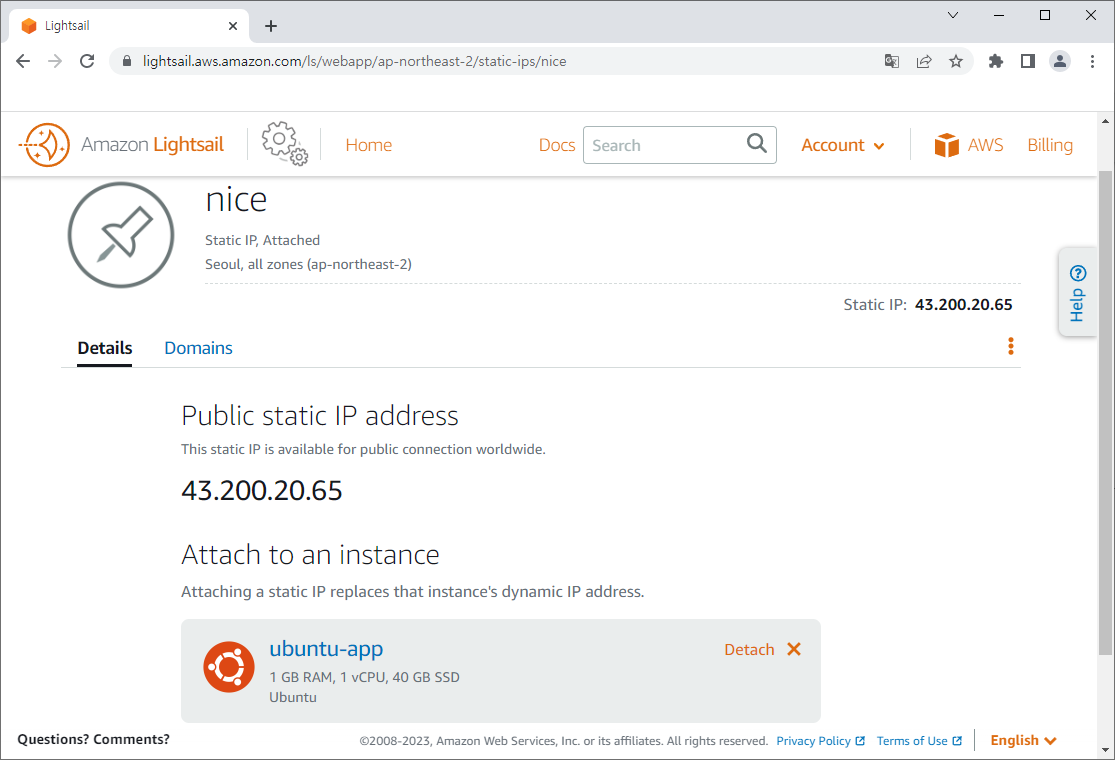Click the 'nice' static IP title
The width and height of the screenshot is (1115, 760).
click(x=236, y=200)
